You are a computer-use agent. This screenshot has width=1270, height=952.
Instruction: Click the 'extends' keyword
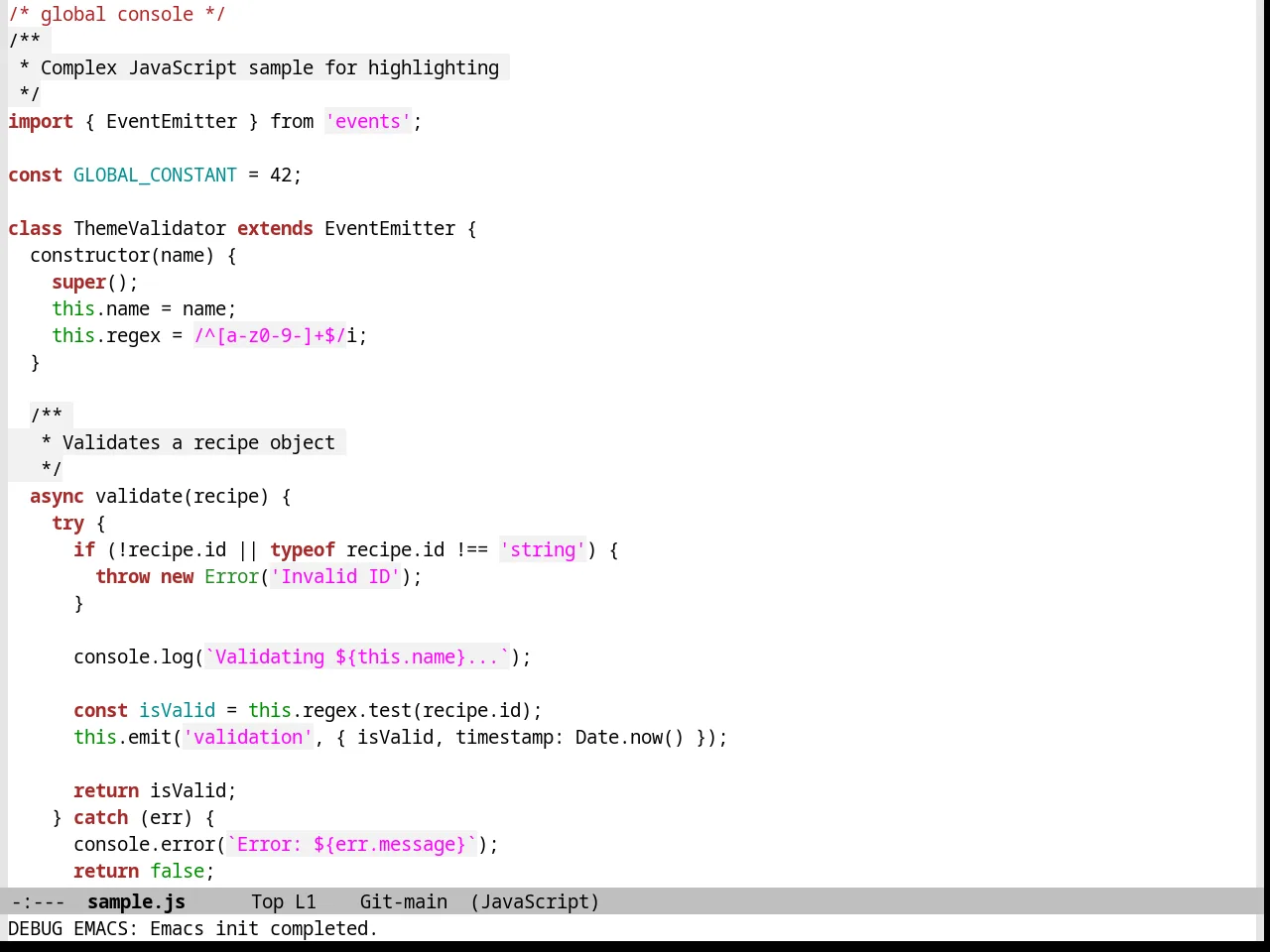[275, 228]
